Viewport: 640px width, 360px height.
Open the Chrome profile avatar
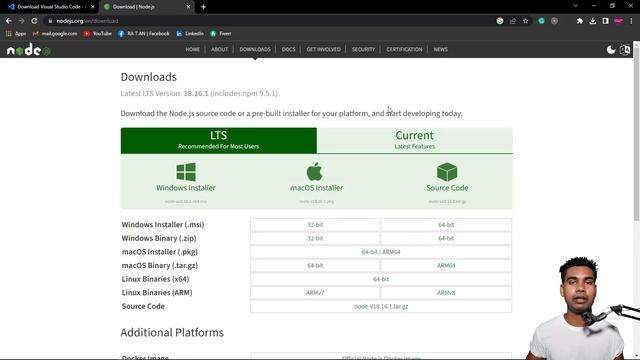(x=618, y=21)
